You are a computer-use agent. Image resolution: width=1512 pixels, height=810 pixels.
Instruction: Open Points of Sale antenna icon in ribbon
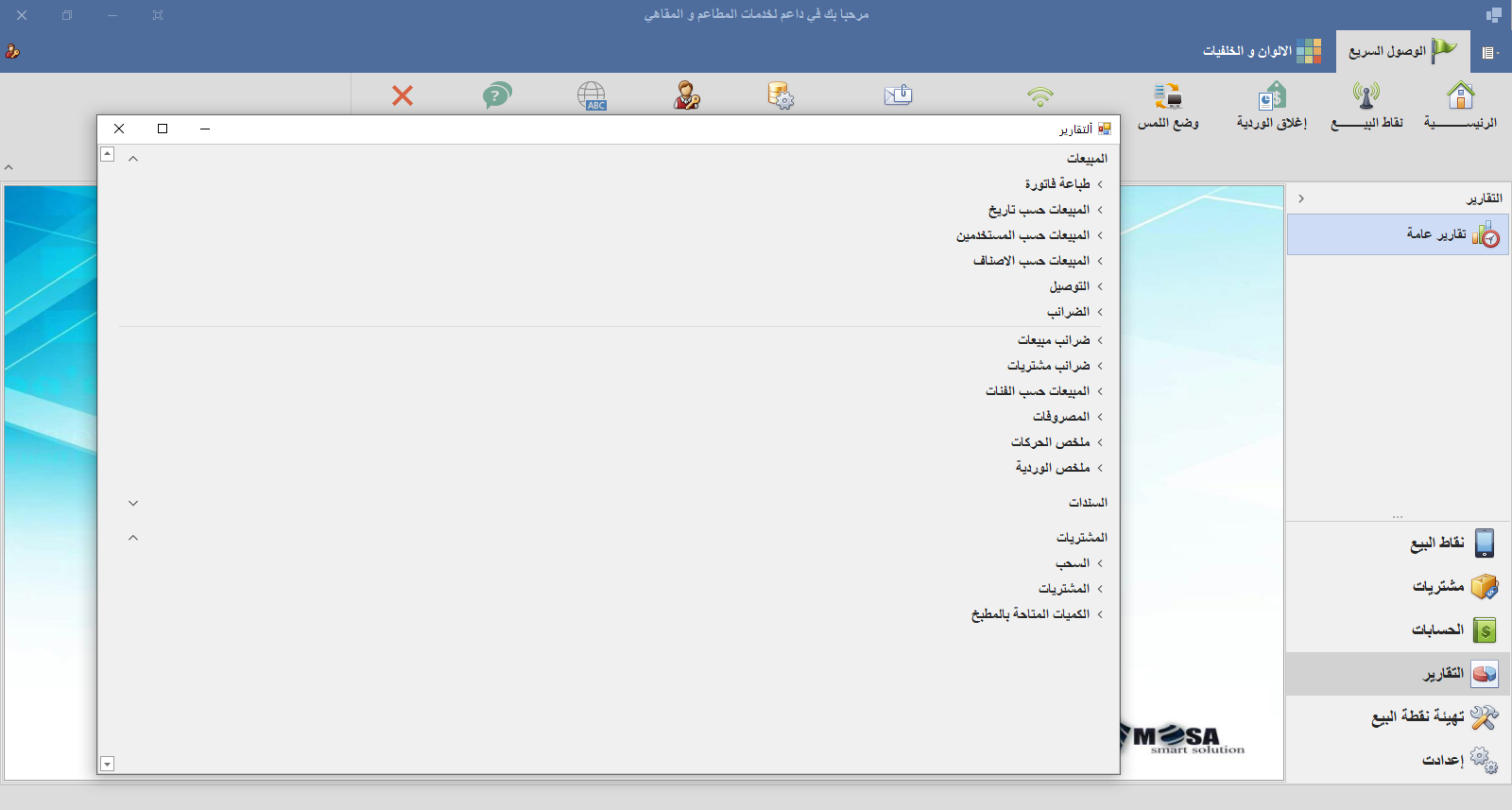[1366, 95]
